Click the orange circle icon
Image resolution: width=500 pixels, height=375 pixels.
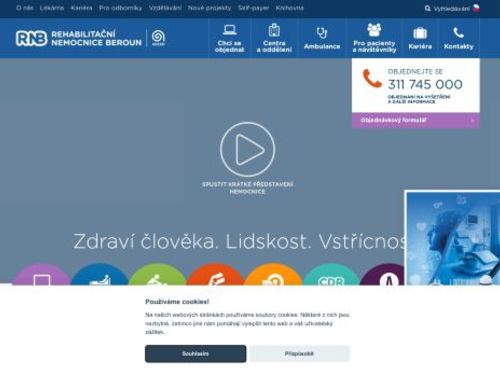(273, 275)
